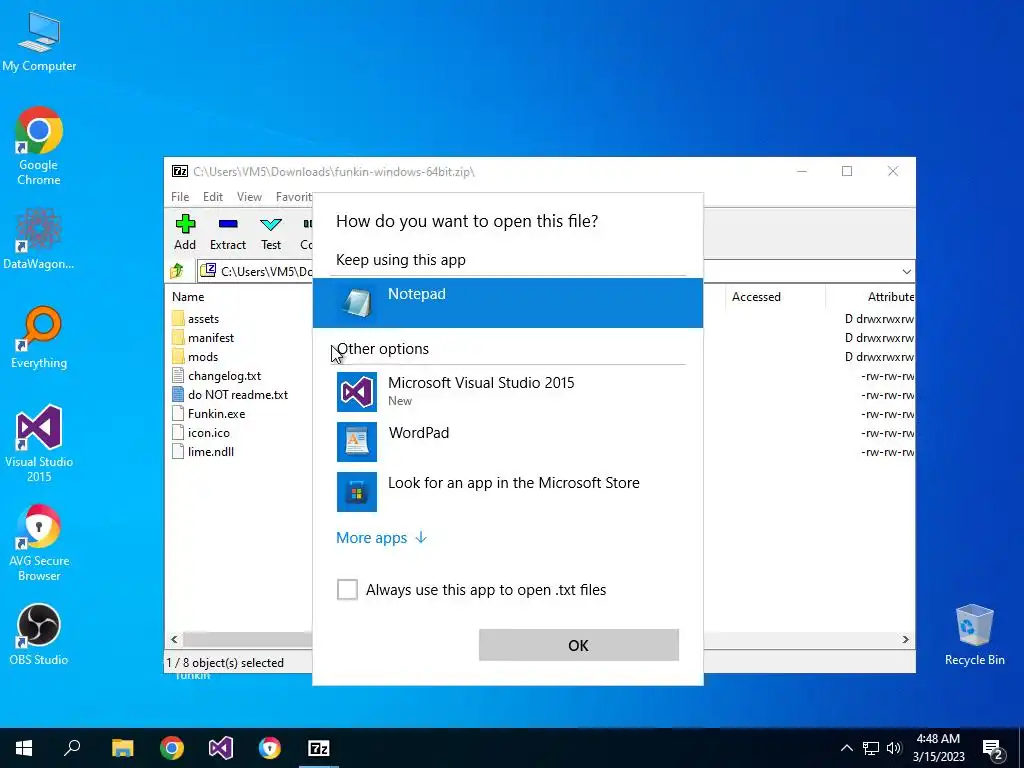Click OK in the open-with dialog
1024x768 pixels.
coord(579,645)
